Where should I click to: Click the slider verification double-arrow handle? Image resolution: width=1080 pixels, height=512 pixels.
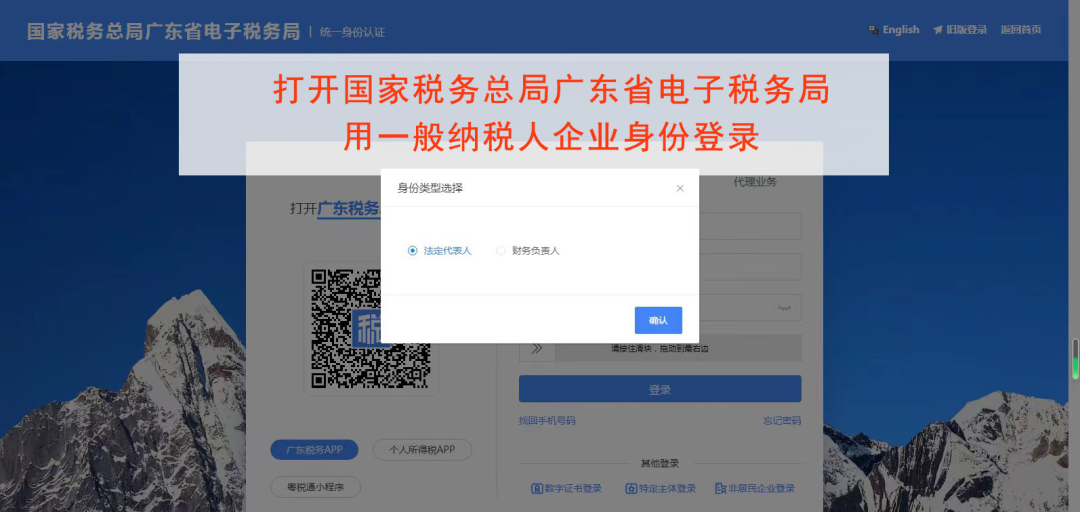coord(537,348)
